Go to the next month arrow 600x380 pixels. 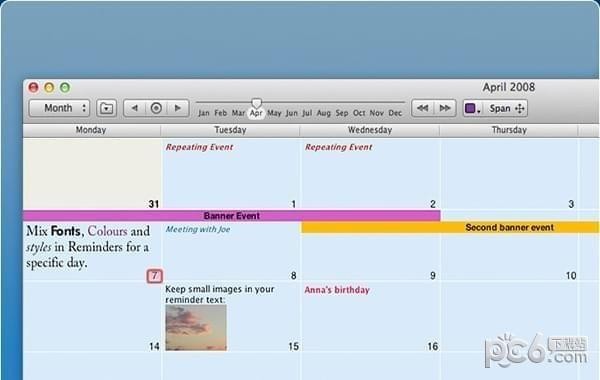click(x=178, y=108)
